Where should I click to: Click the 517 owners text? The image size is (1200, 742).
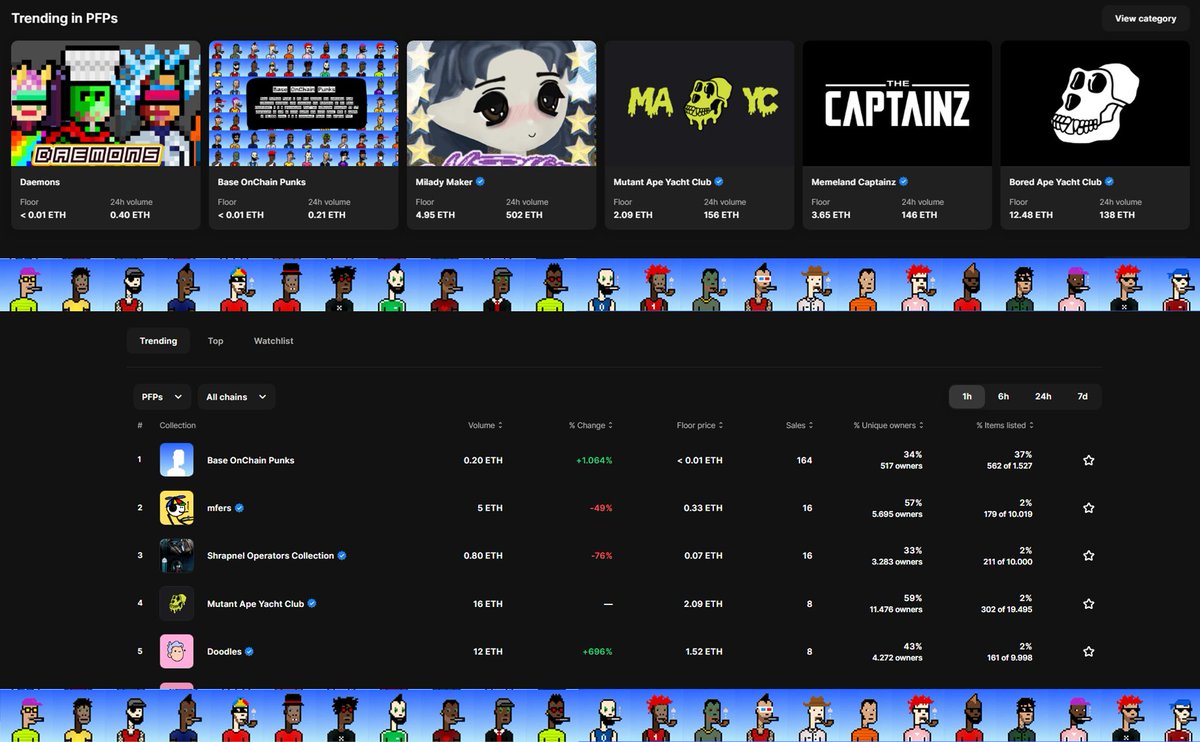coord(901,466)
